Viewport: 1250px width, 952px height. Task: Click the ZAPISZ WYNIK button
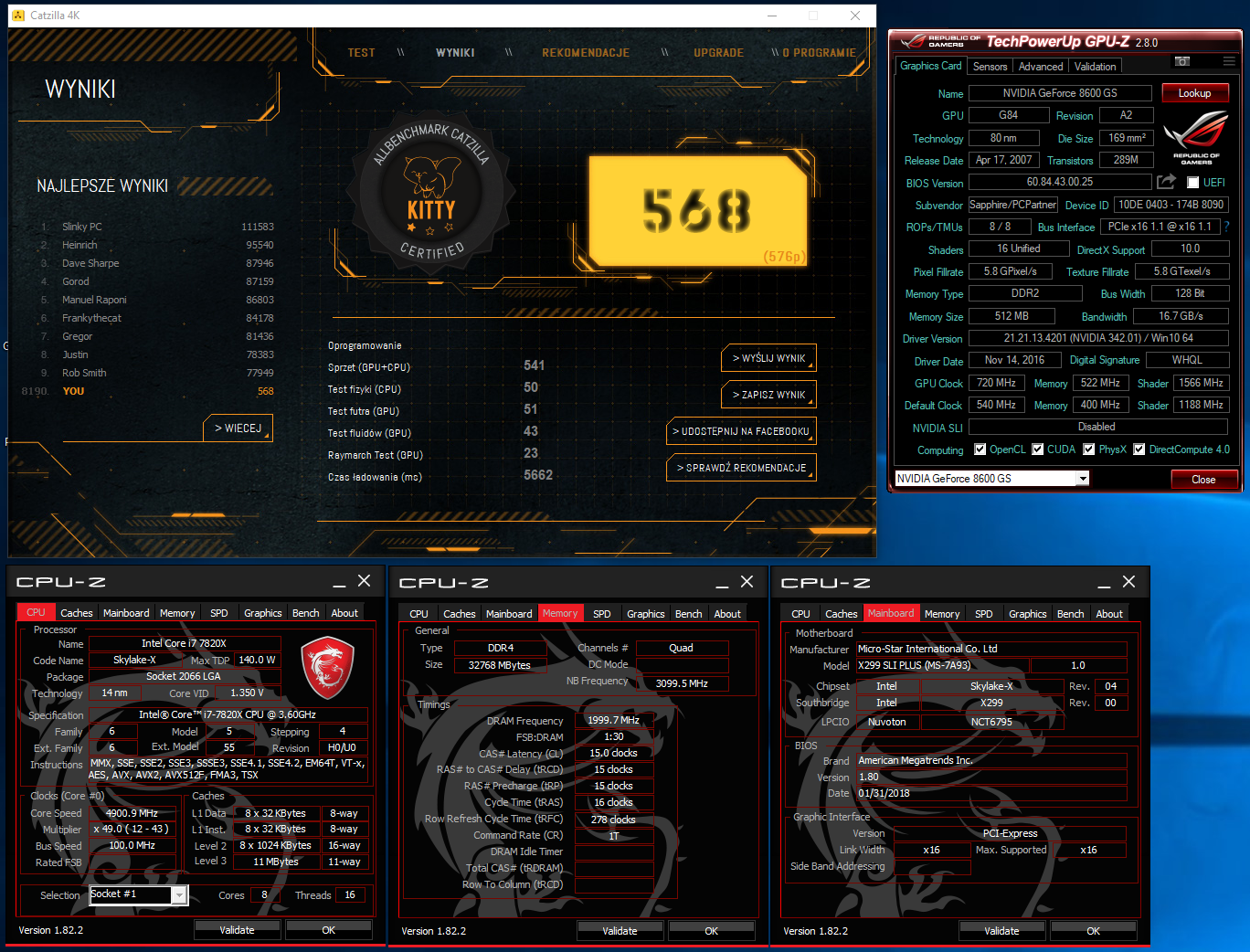(768, 395)
